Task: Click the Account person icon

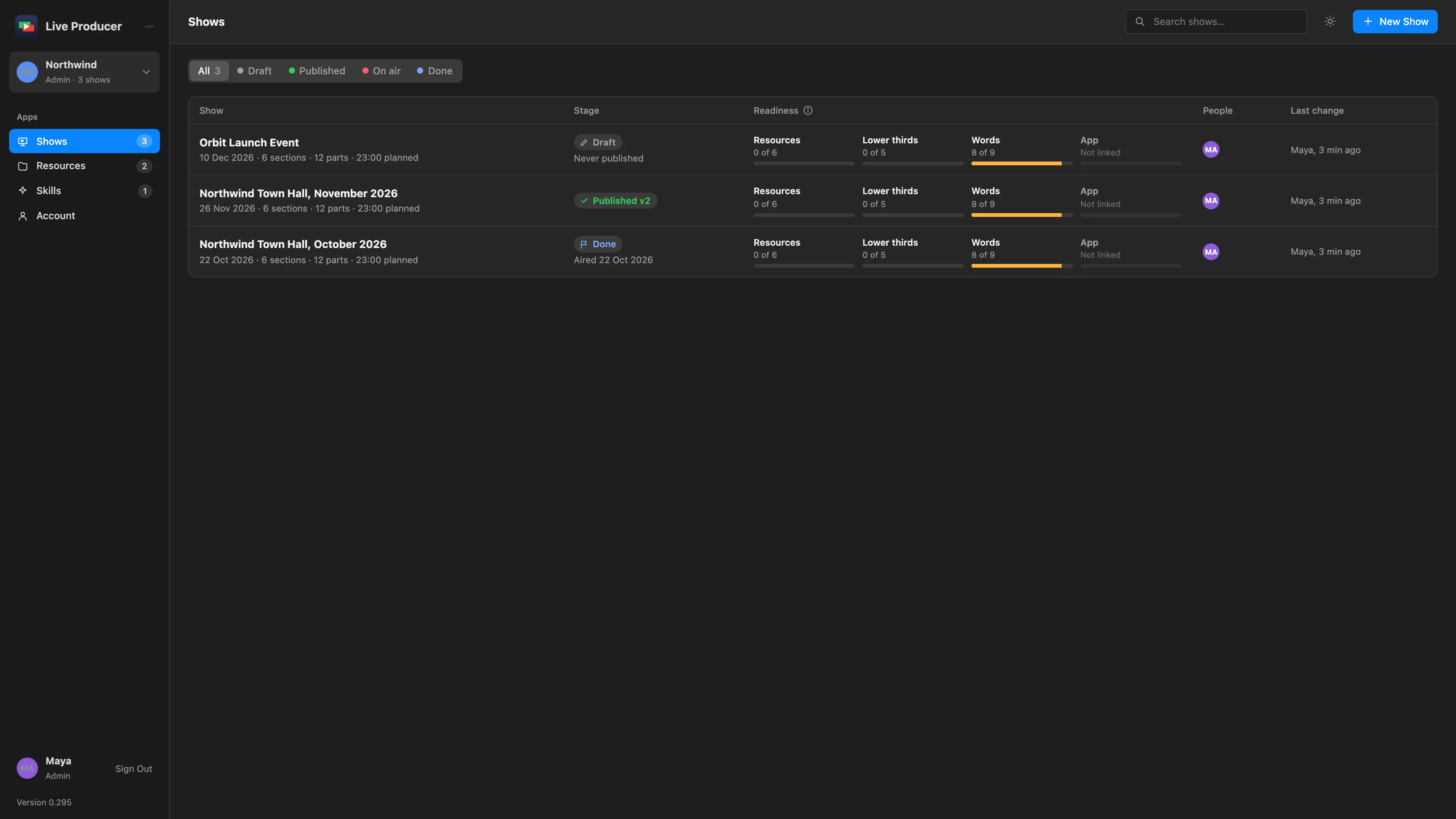Action: pos(23,216)
